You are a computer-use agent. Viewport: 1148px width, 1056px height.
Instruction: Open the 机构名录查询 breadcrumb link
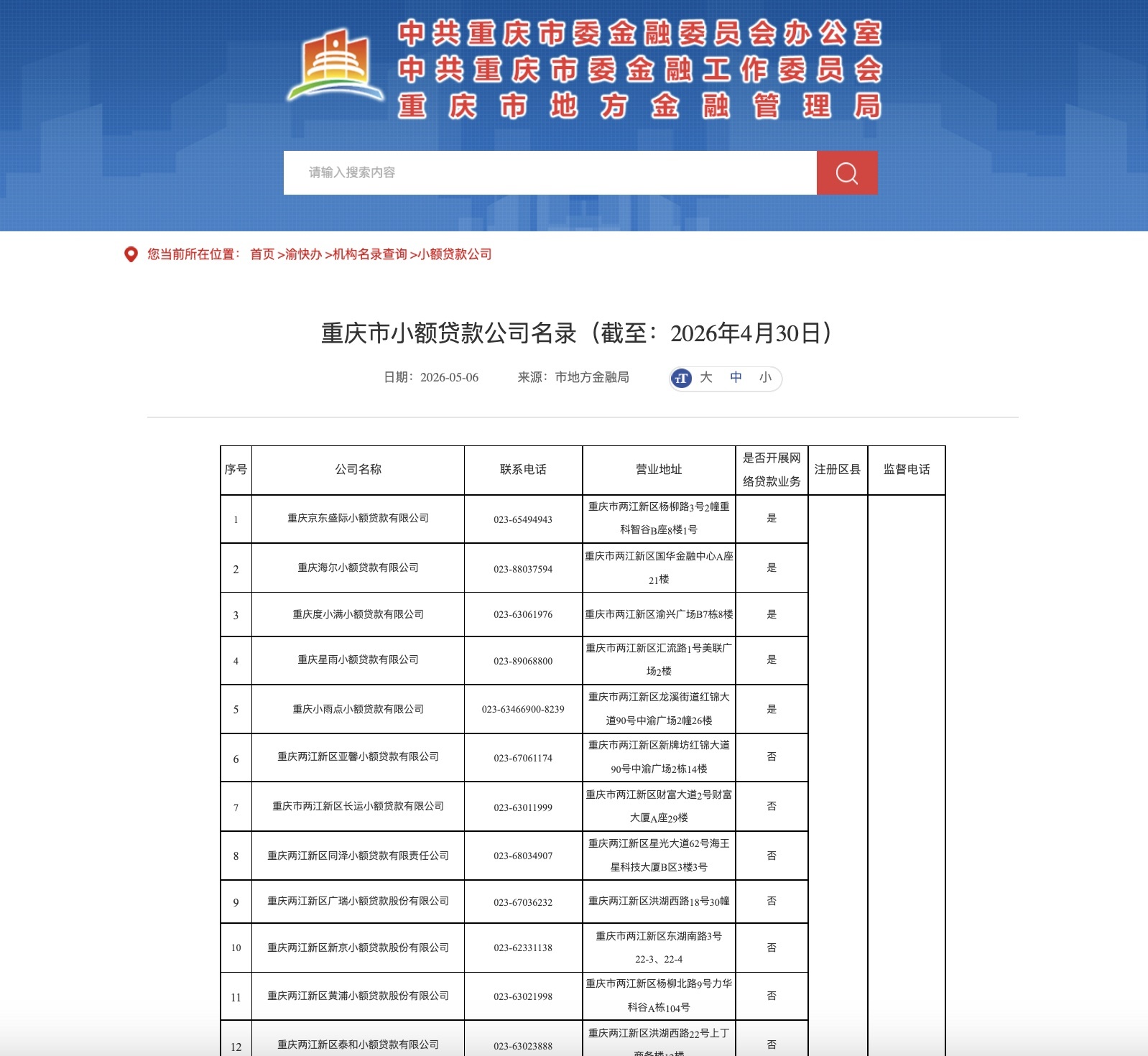click(x=369, y=254)
